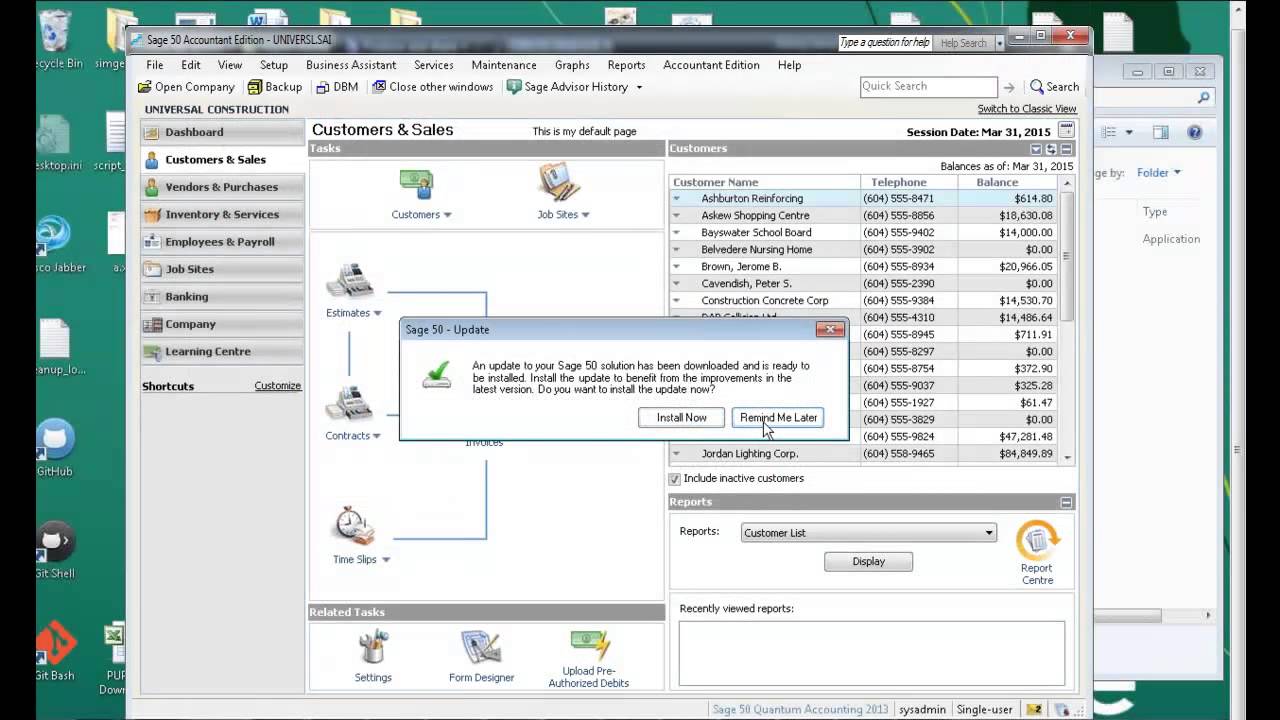Expand the Time Slips dropdown arrow
The image size is (1280, 720).
coord(386,560)
